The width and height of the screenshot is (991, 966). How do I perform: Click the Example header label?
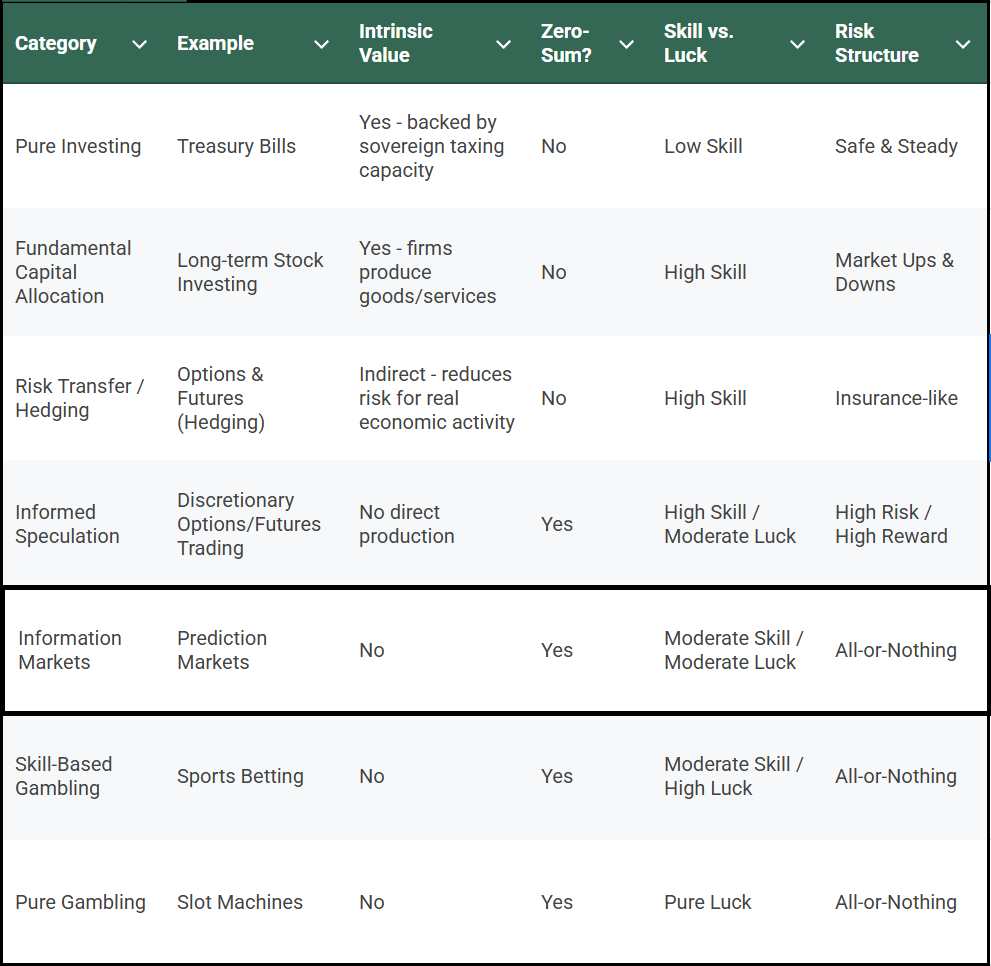click(216, 44)
